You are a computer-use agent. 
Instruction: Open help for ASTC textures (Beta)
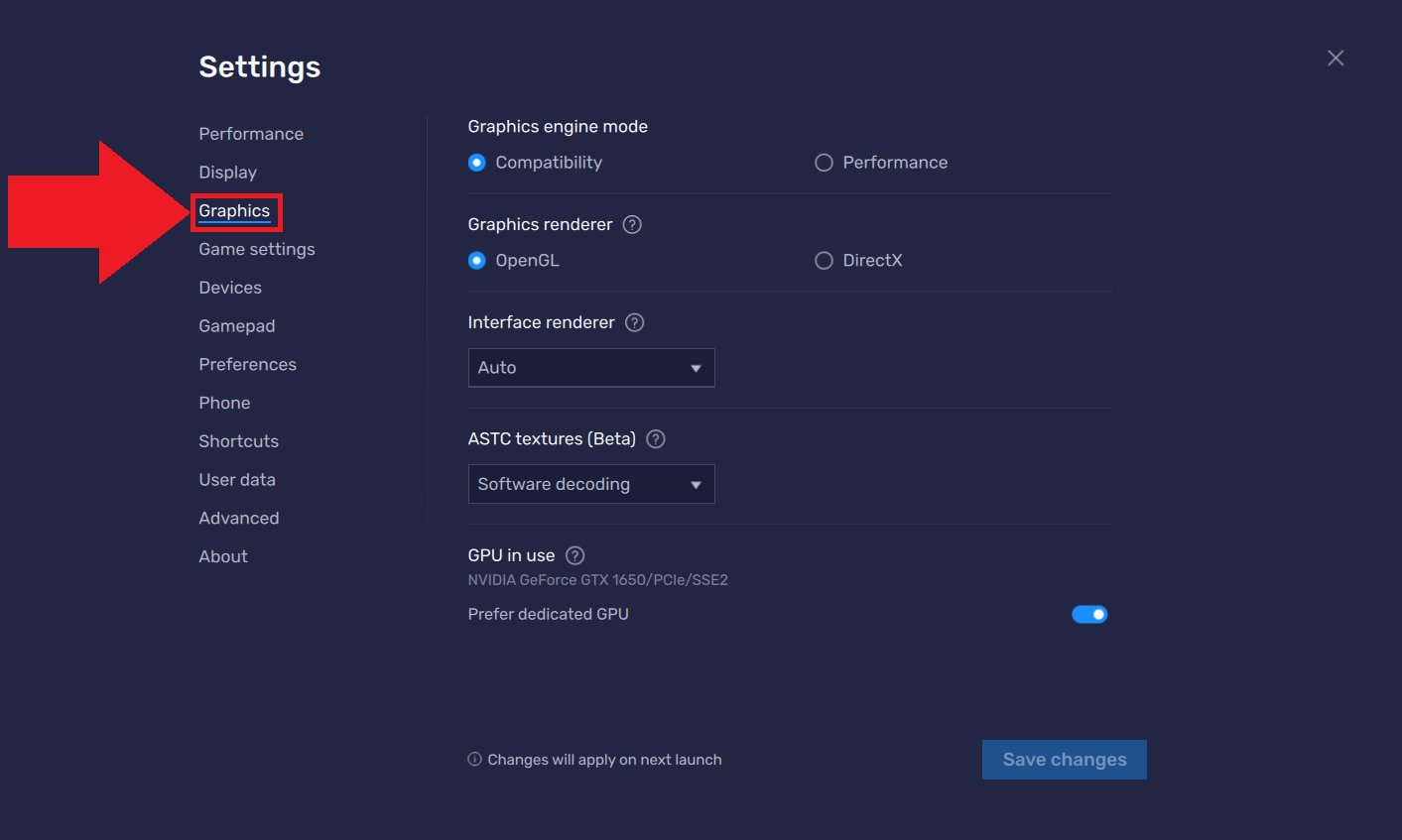pyautogui.click(x=655, y=438)
